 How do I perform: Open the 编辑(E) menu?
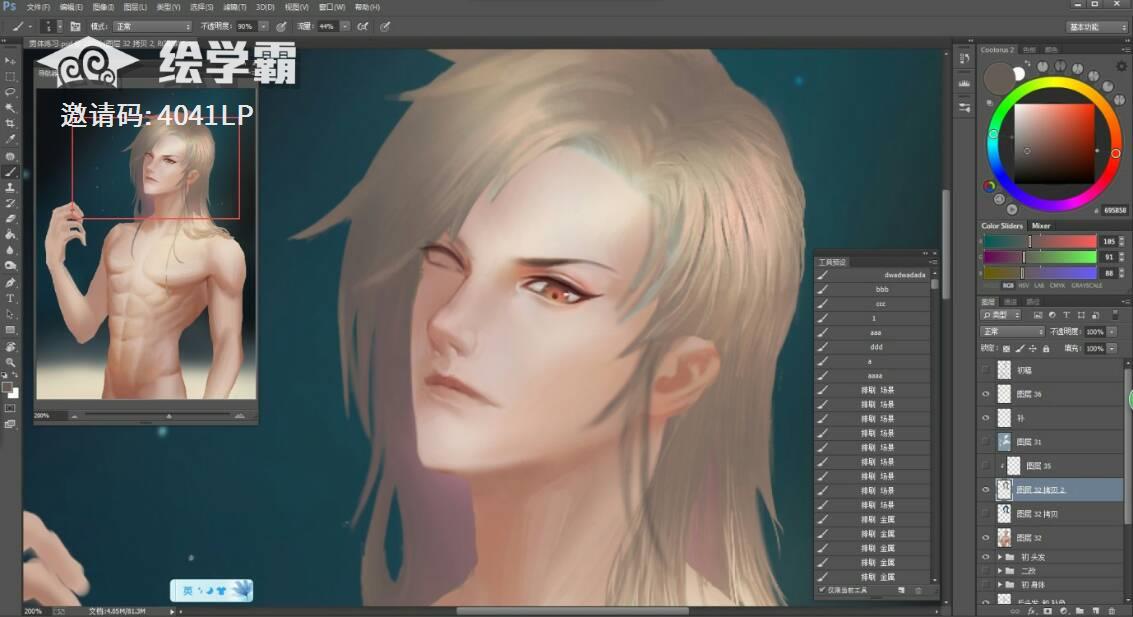[71, 7]
